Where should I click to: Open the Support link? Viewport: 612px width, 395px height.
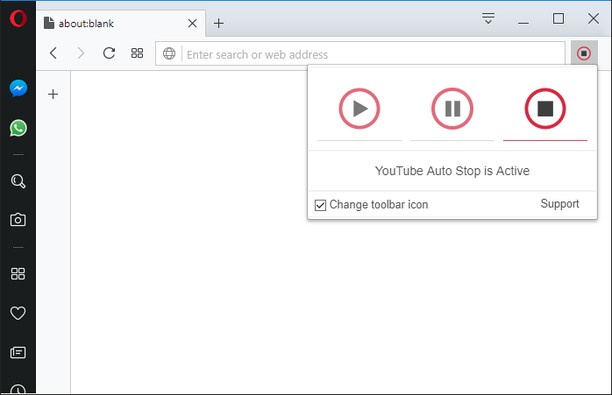[560, 204]
